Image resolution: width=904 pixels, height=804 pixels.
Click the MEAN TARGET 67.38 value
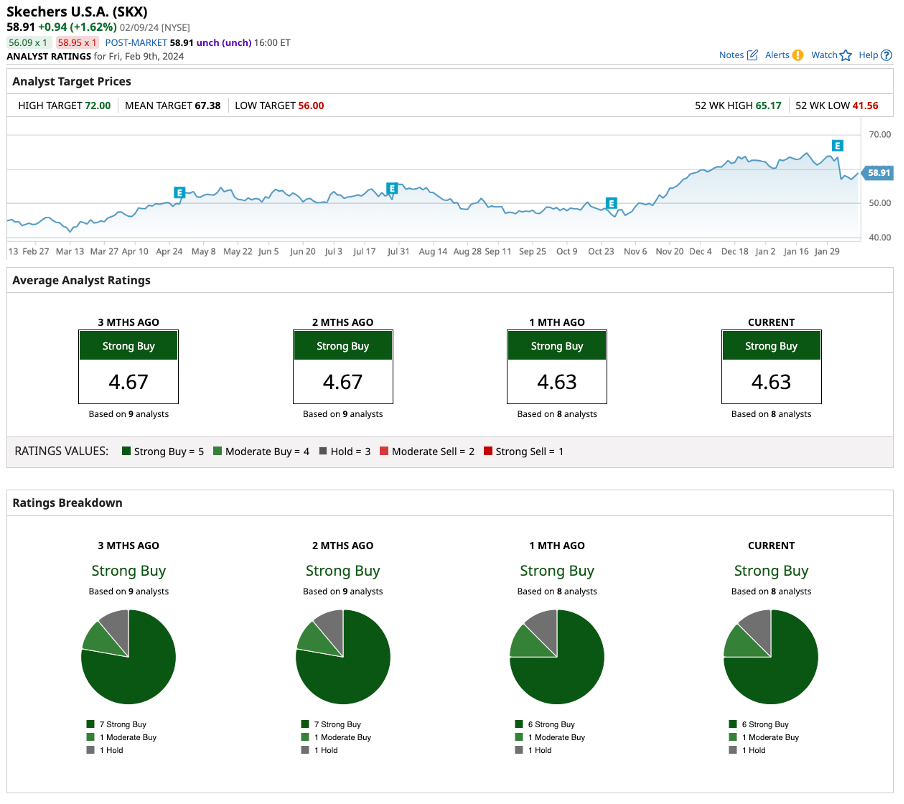208,105
